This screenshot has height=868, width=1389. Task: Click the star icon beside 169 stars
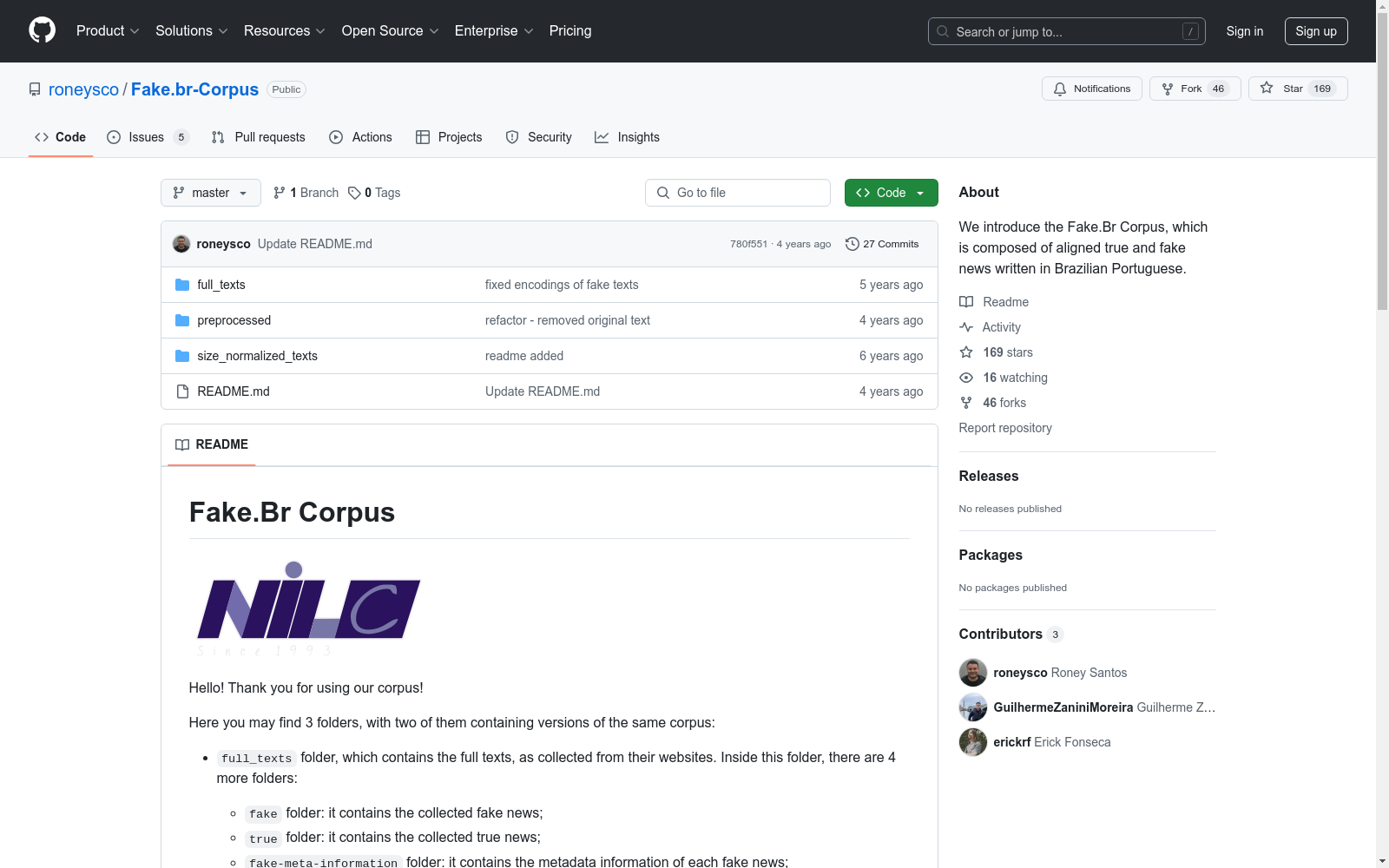pos(966,352)
